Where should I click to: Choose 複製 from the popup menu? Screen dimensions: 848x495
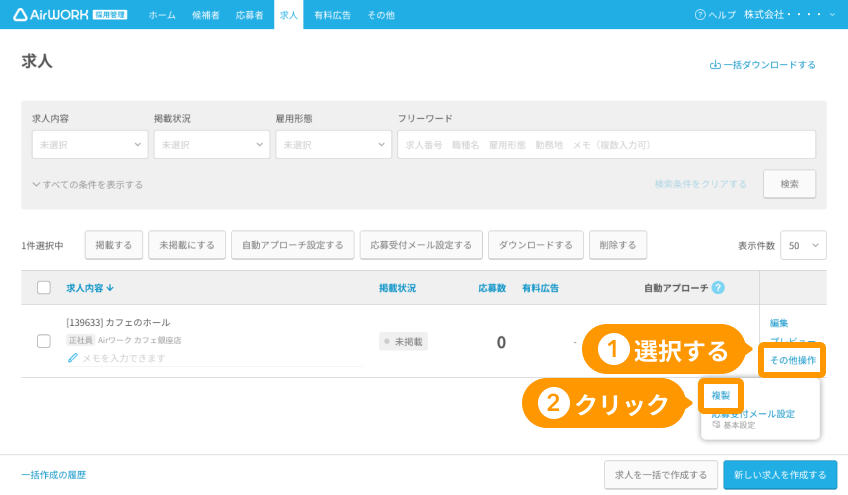(721, 395)
